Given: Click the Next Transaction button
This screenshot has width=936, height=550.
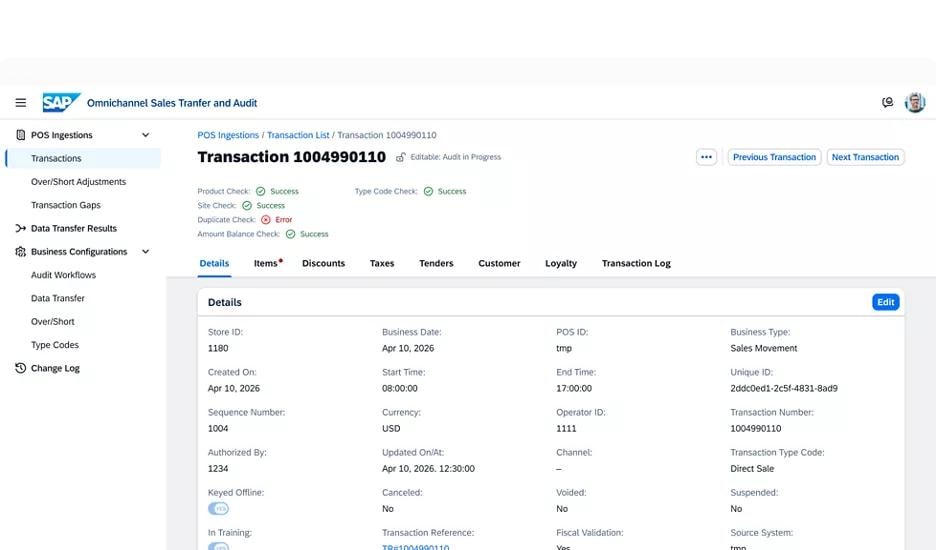Looking at the screenshot, I should 866,157.
